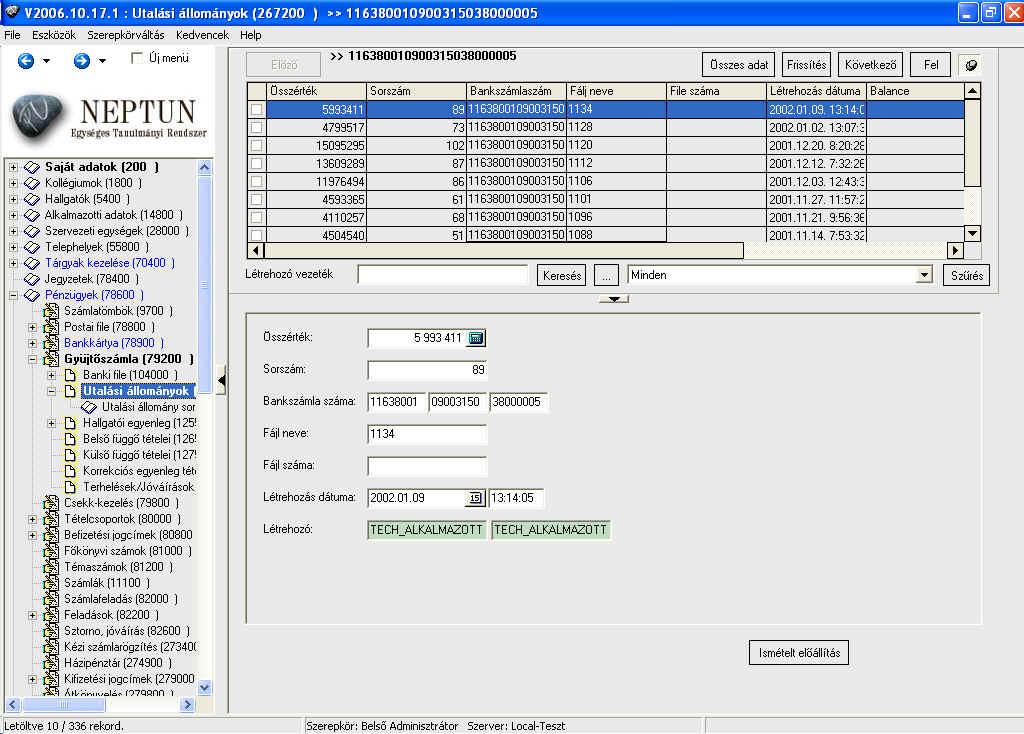Click the Frissítés button

(x=806, y=65)
